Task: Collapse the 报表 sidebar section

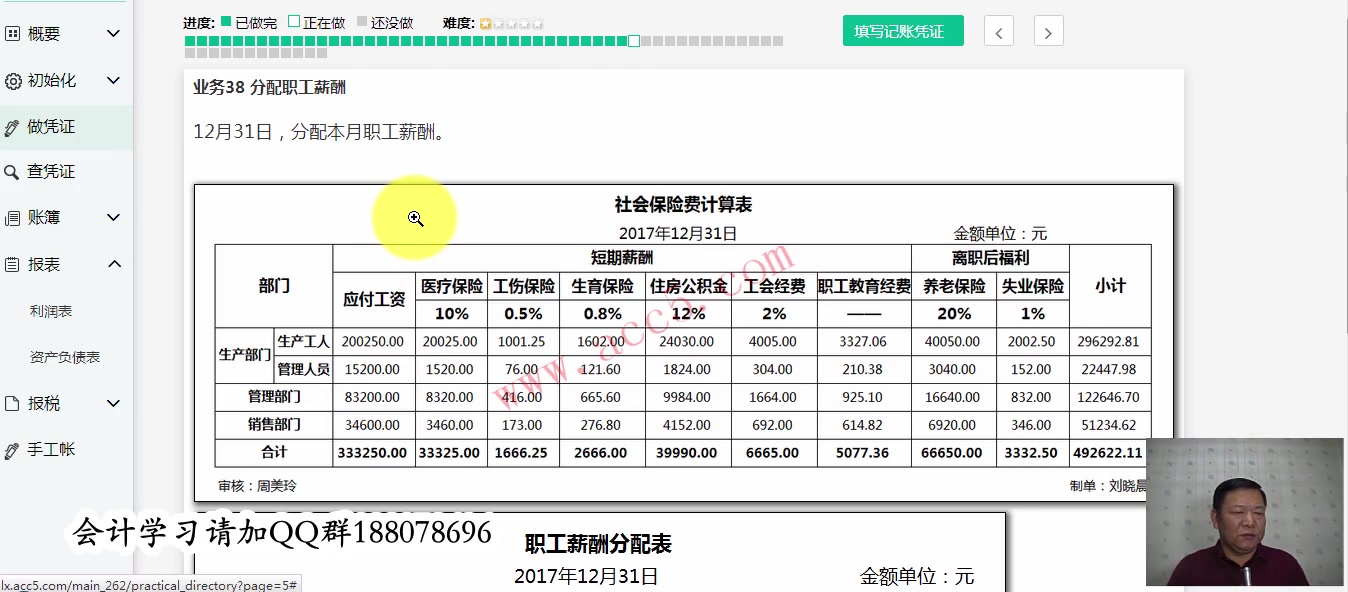Action: 113,264
